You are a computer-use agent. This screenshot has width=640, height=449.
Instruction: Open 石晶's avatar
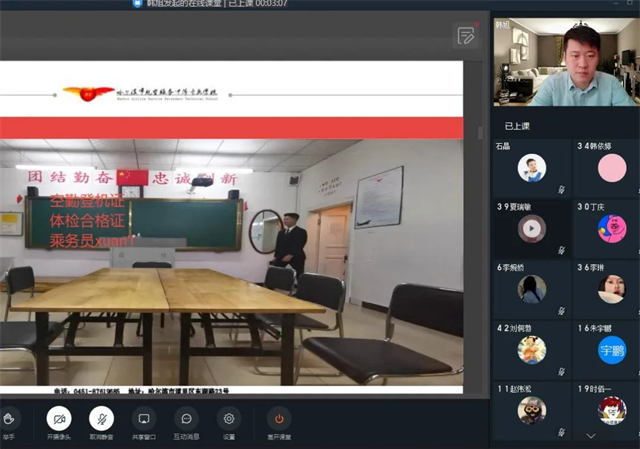pos(532,168)
